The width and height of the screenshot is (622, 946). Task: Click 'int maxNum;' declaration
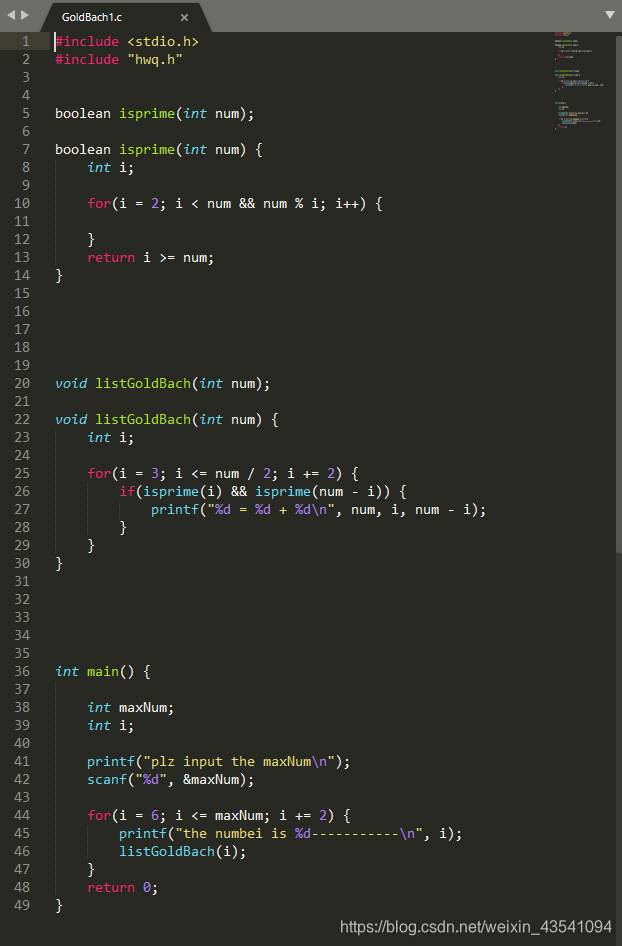130,708
